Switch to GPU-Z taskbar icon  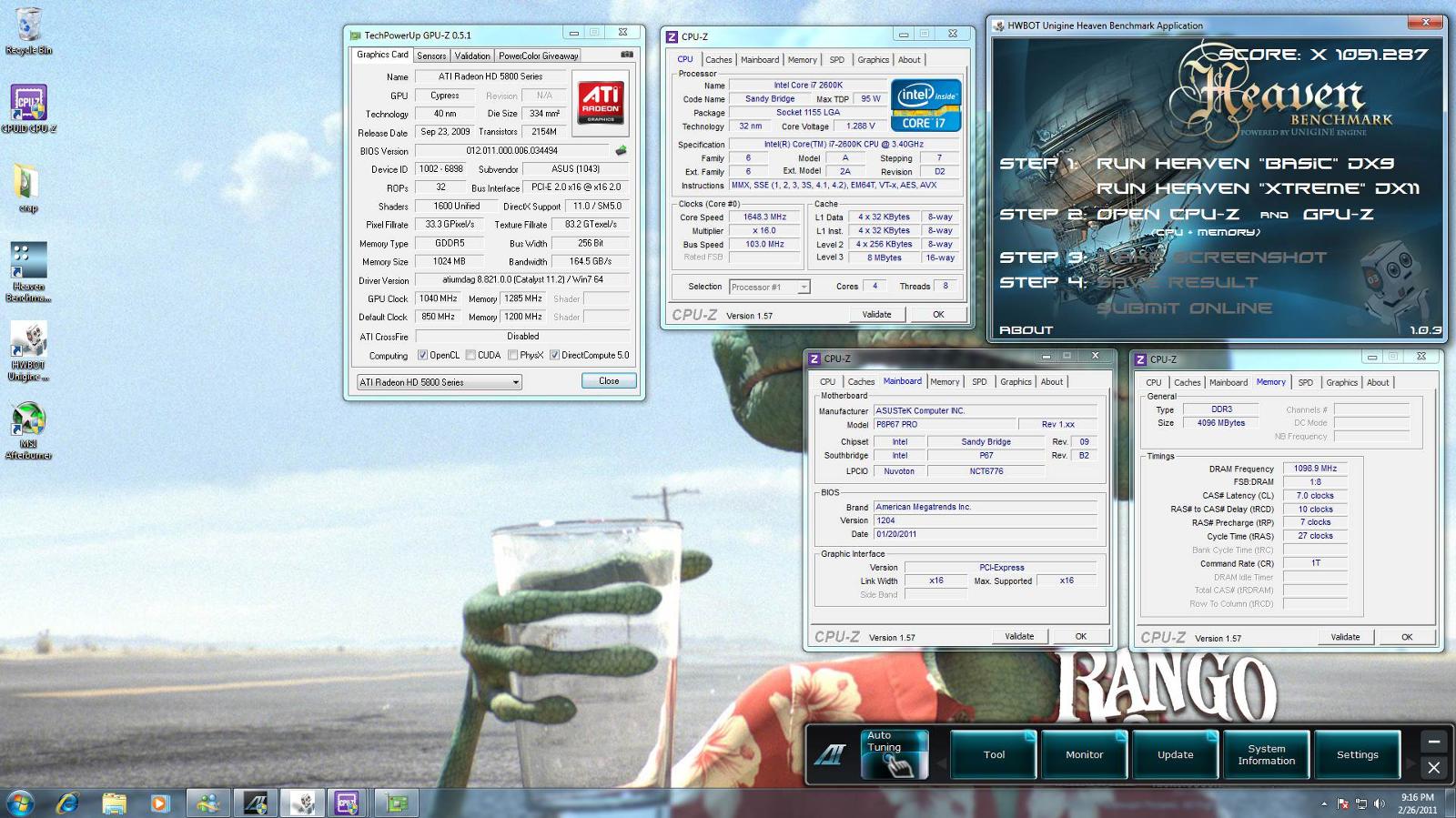coord(396,803)
